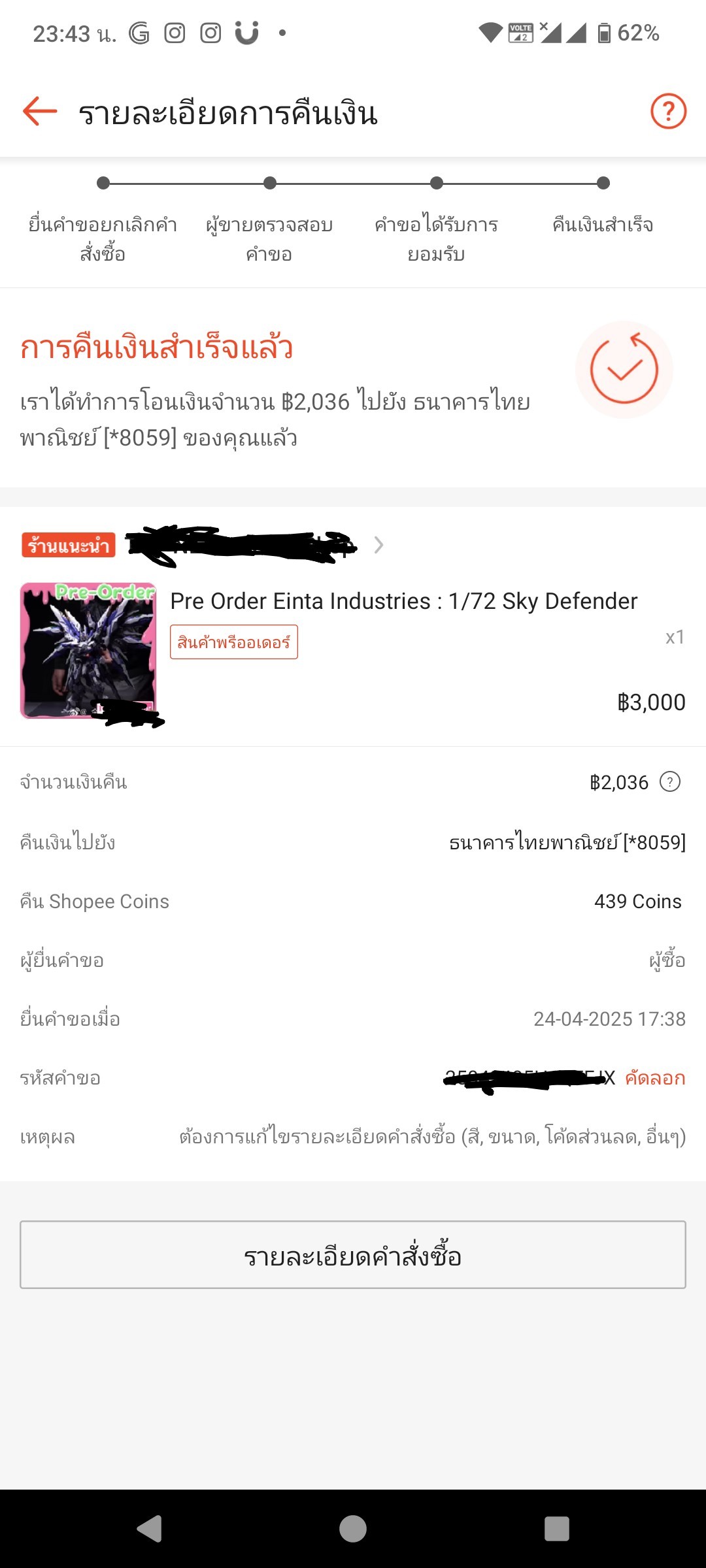Viewport: 706px width, 1568px height.
Task: Open รายละเอียดคำสั่งซื้อ order details button
Action: tap(353, 1255)
